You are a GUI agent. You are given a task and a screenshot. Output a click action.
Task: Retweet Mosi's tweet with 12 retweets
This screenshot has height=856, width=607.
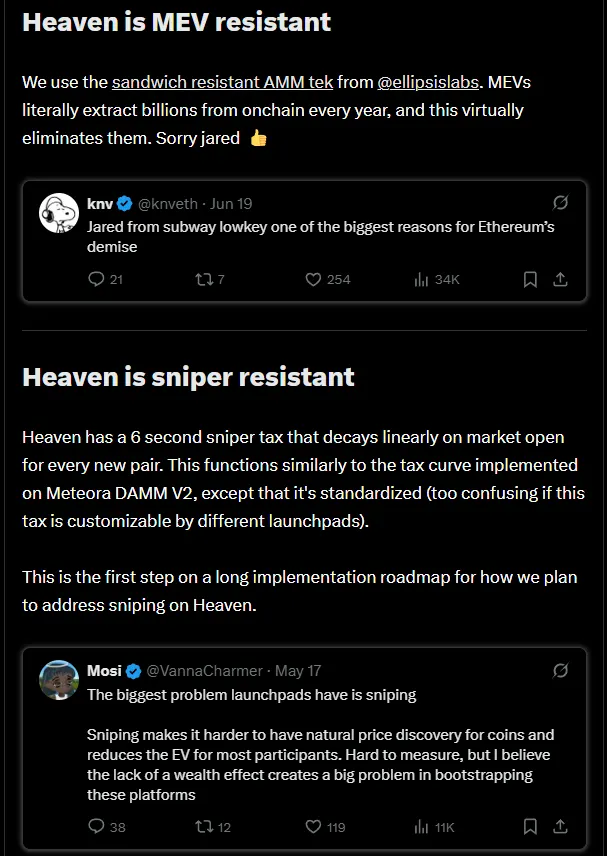coord(202,827)
